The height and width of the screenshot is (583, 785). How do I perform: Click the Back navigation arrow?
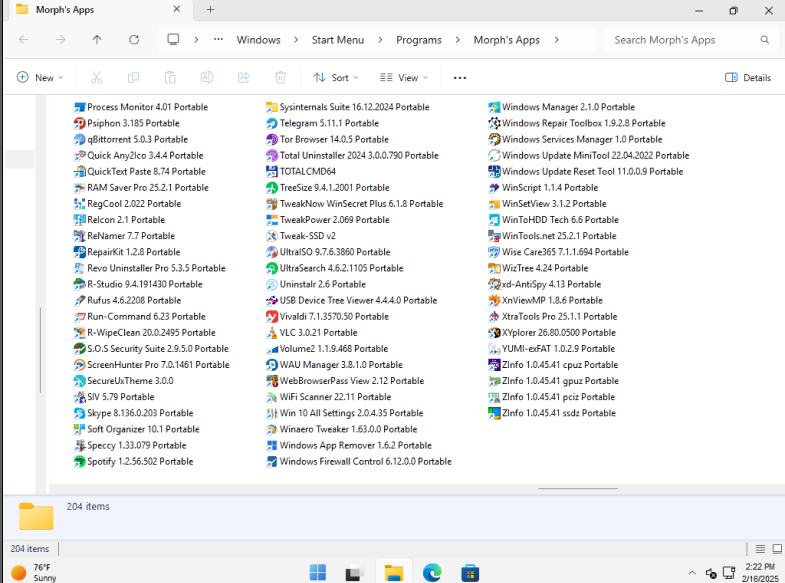click(24, 40)
